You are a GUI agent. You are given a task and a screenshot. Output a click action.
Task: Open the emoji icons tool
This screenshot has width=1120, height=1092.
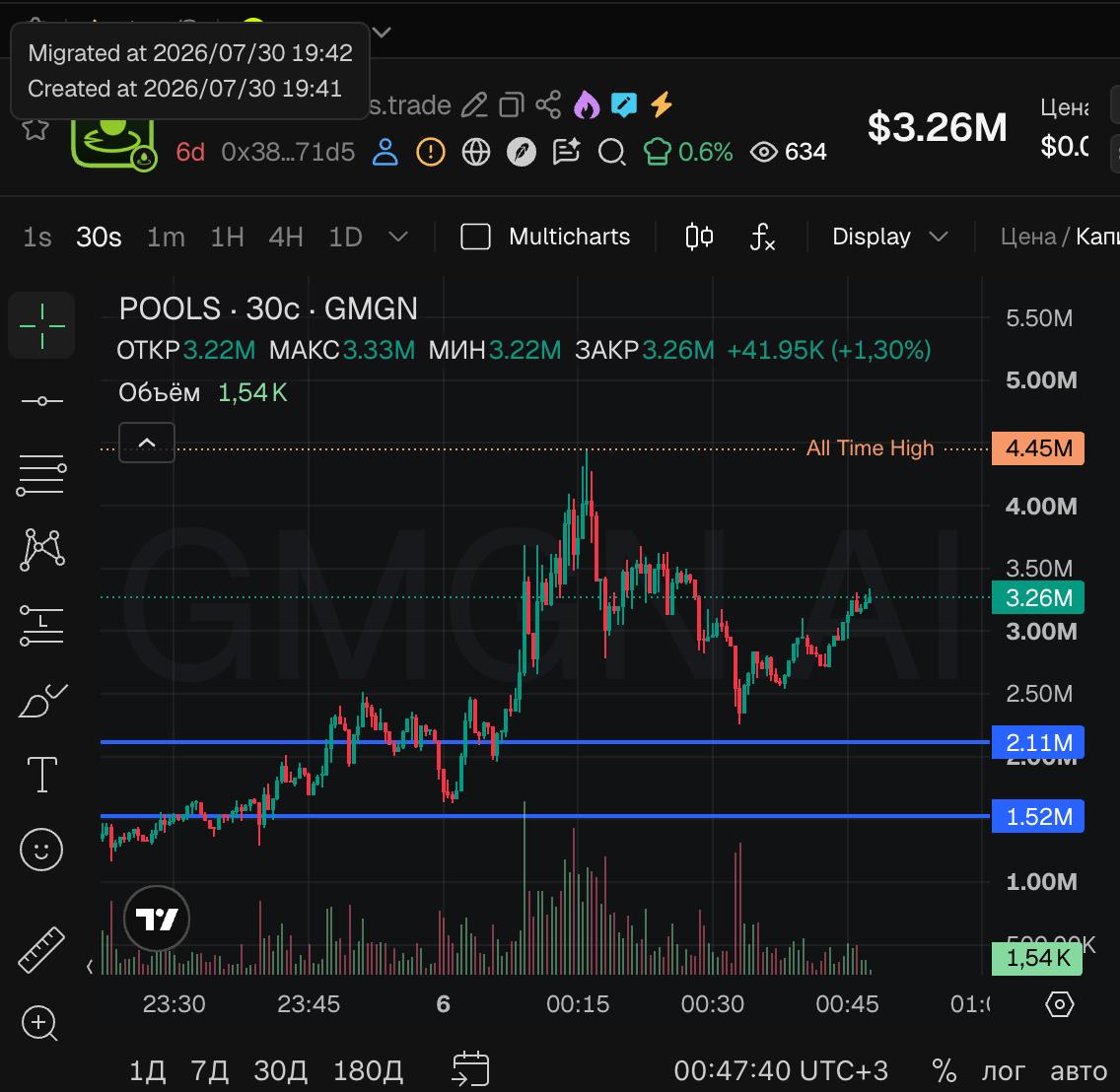pos(41,850)
